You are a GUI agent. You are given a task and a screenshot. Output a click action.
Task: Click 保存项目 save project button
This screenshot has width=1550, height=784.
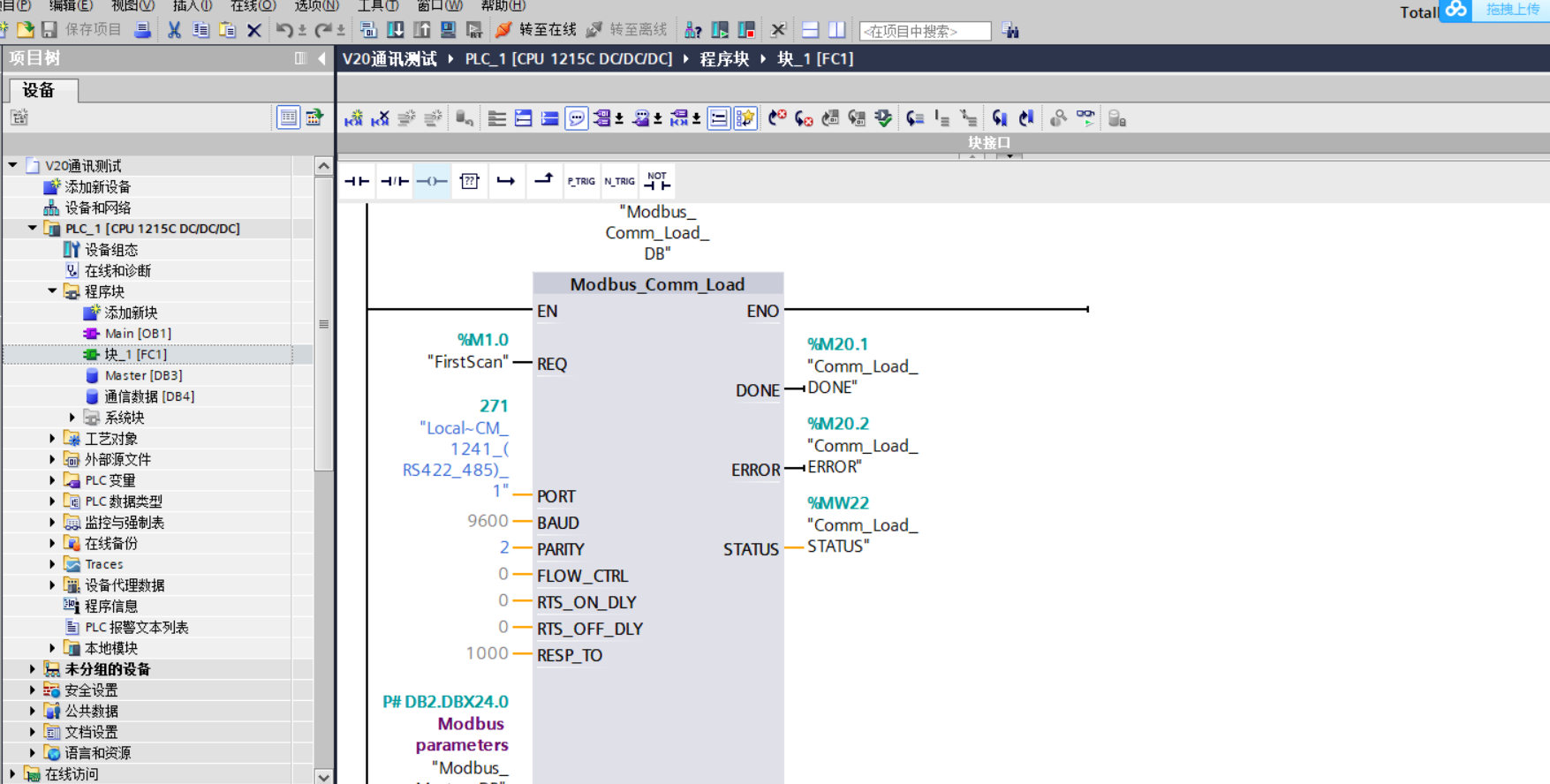(x=82, y=30)
